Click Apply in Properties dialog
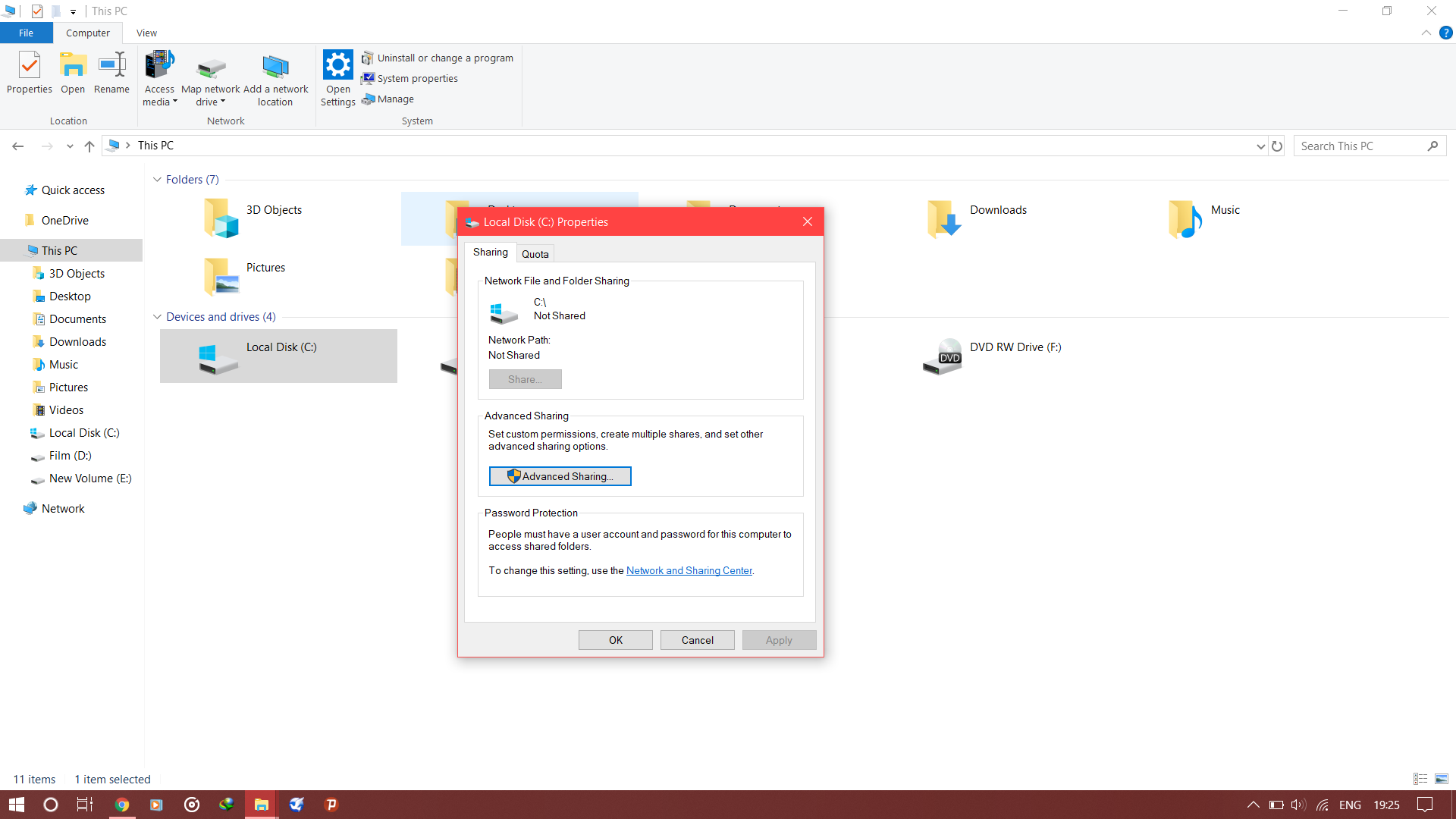The height and width of the screenshot is (819, 1456). click(x=779, y=640)
